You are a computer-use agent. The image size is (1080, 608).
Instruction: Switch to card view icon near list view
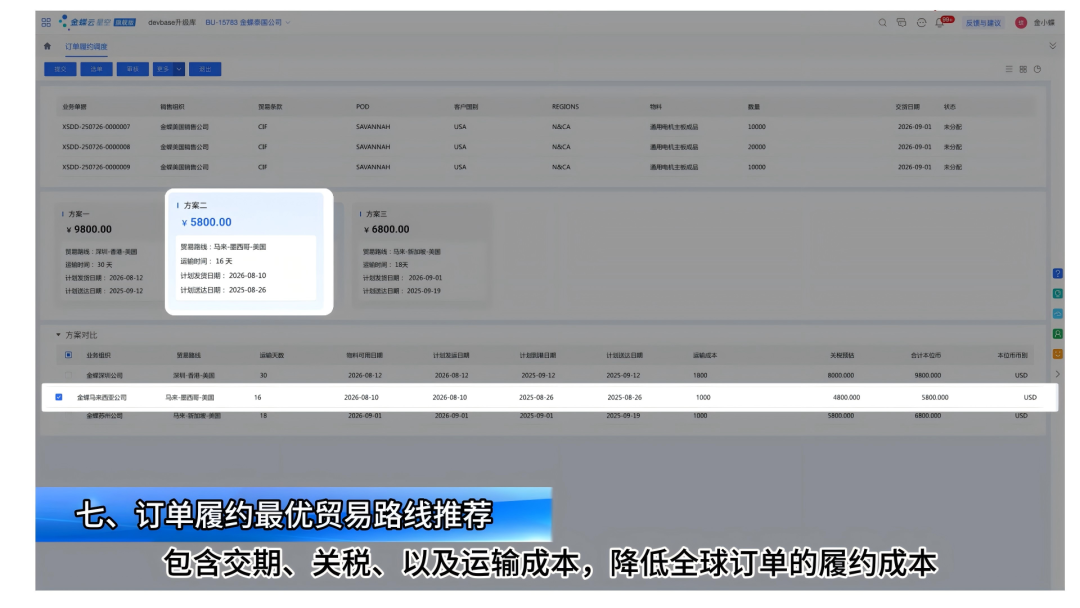[1023, 69]
